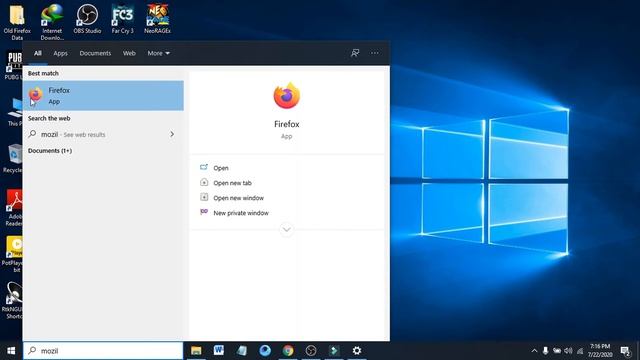The image size is (640, 360).
Task: Click the New private window mask icon
Action: (204, 212)
